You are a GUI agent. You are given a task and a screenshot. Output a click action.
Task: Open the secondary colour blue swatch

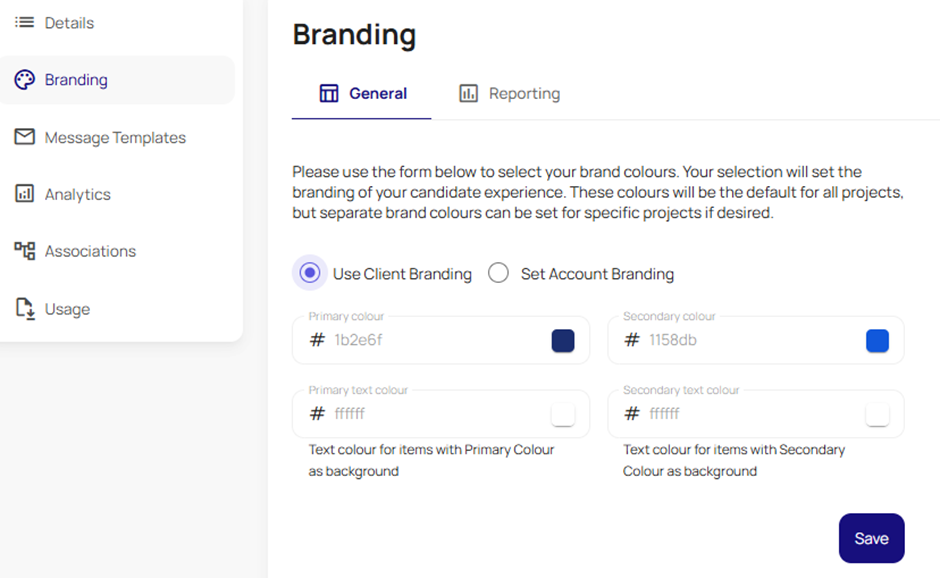(877, 341)
